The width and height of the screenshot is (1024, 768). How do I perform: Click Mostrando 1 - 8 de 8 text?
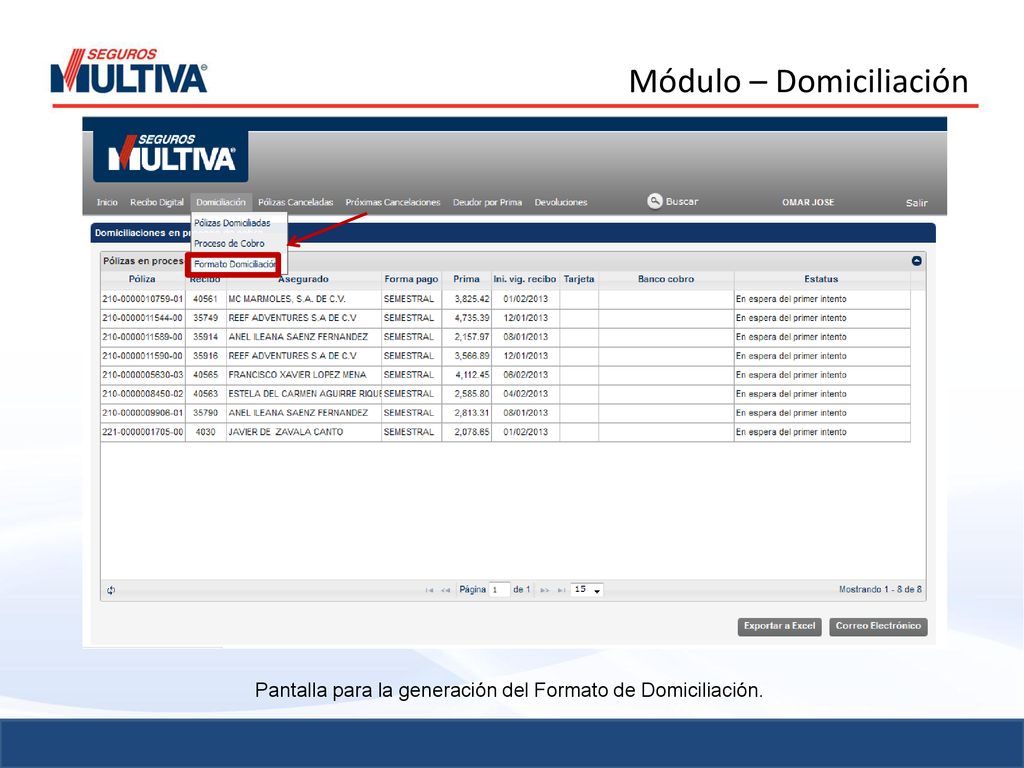click(x=880, y=589)
